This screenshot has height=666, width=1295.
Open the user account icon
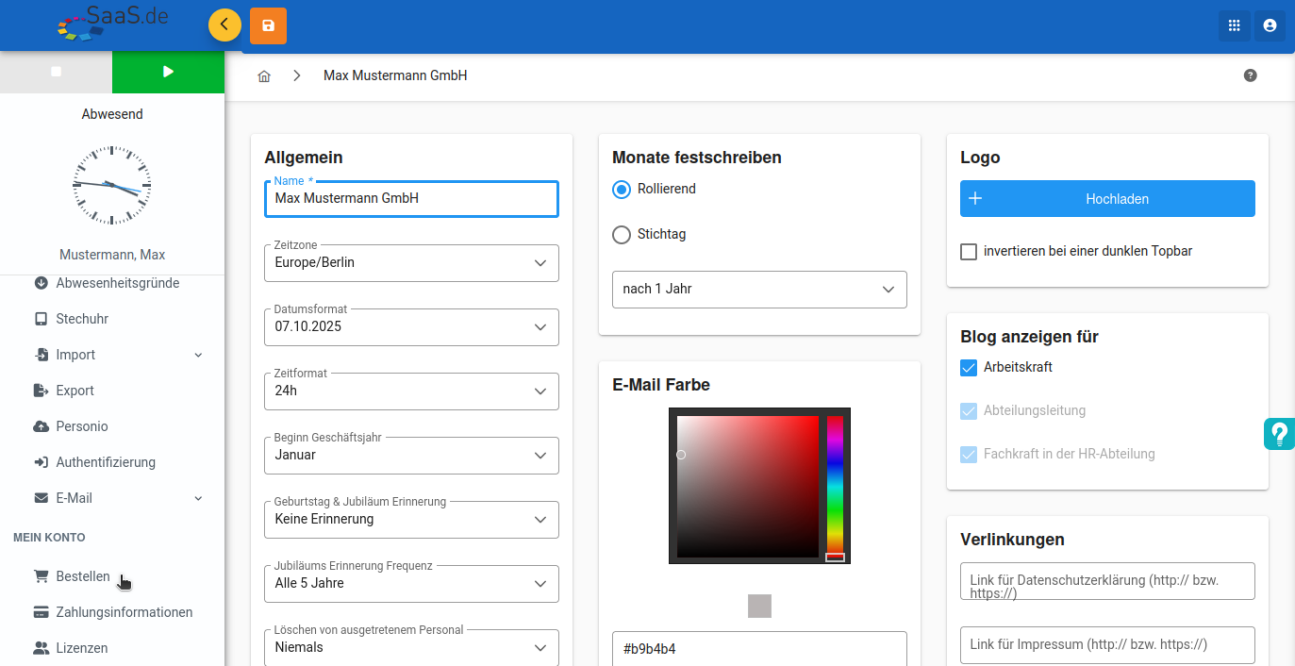click(1270, 26)
